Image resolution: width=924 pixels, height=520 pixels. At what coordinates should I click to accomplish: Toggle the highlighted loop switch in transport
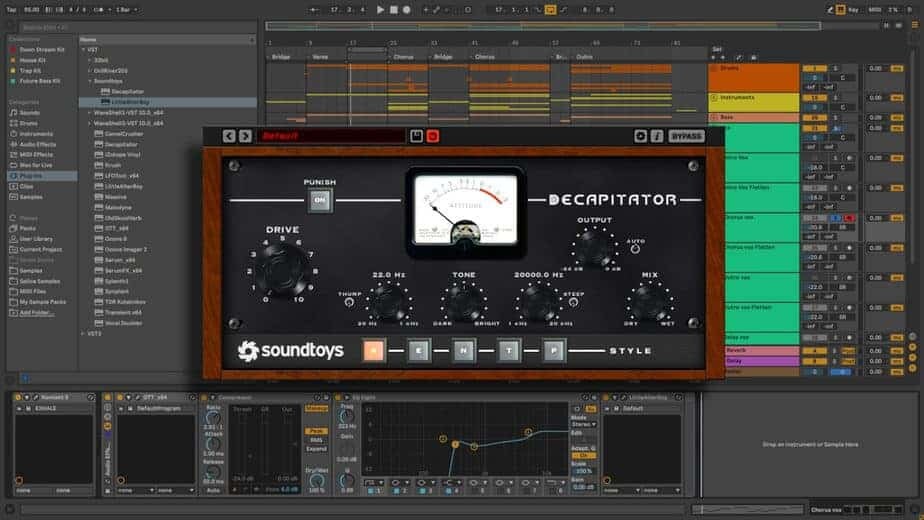point(550,9)
